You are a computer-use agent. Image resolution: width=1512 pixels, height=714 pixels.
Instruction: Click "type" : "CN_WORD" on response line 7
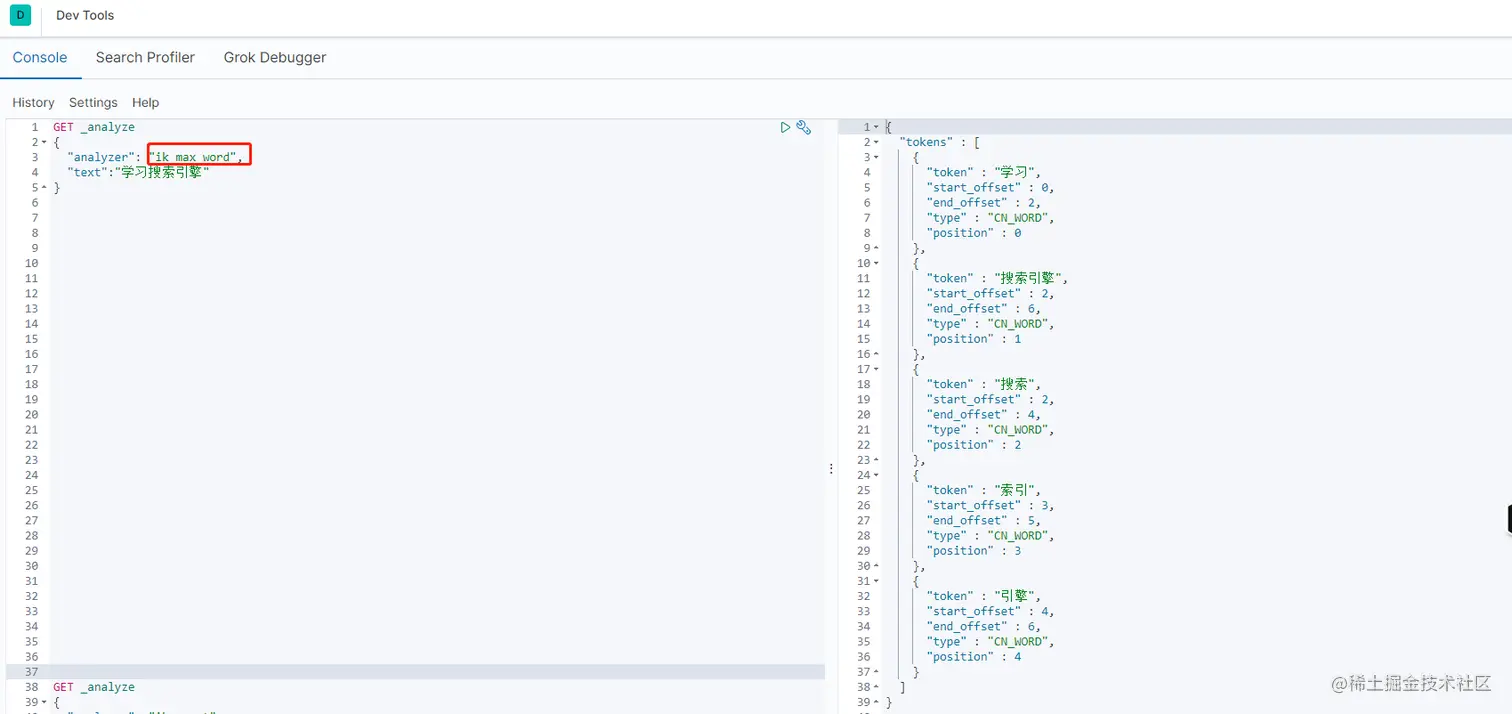pyautogui.click(x=990, y=218)
